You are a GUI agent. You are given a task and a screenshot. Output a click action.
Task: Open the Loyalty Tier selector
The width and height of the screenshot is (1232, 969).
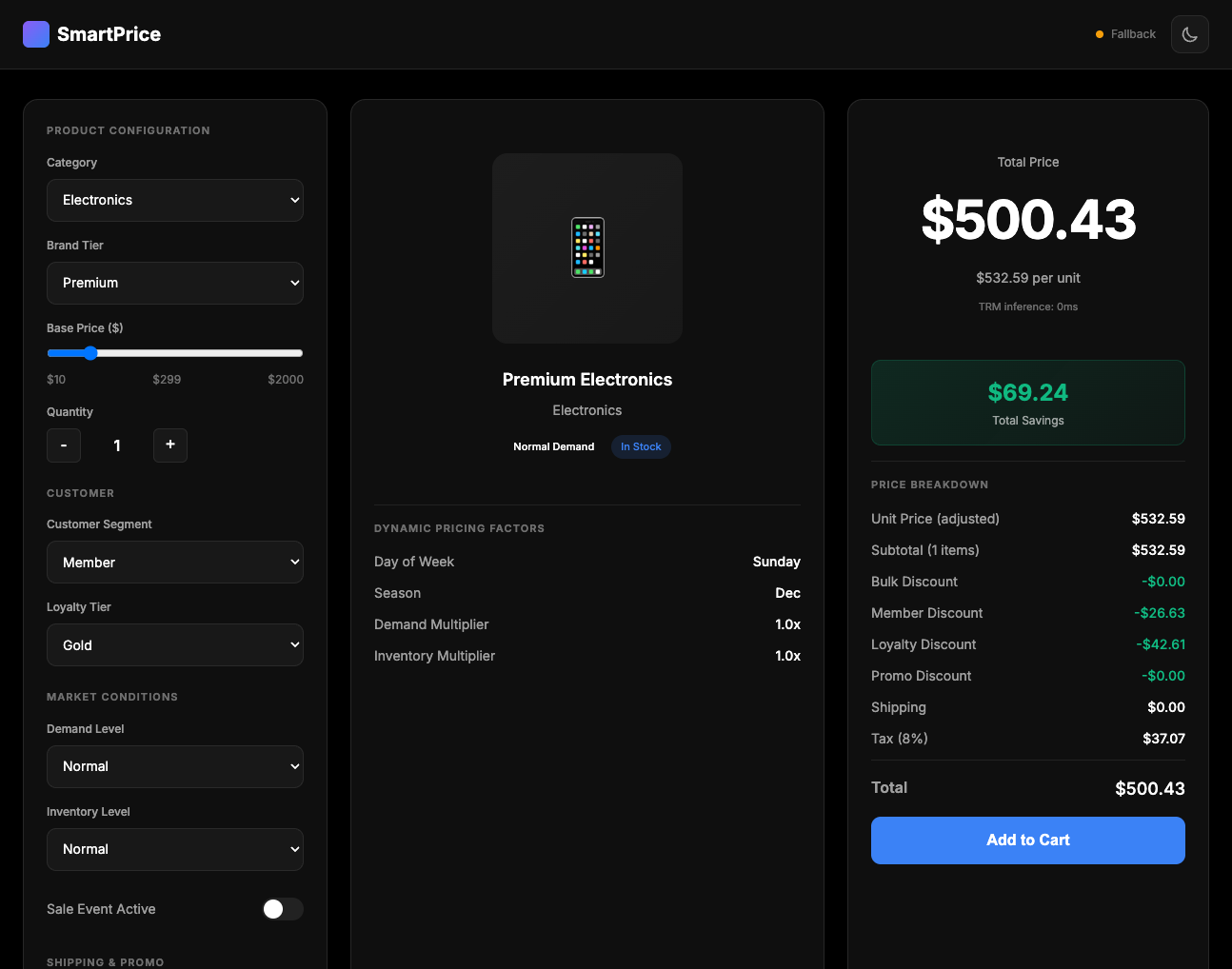(x=175, y=644)
